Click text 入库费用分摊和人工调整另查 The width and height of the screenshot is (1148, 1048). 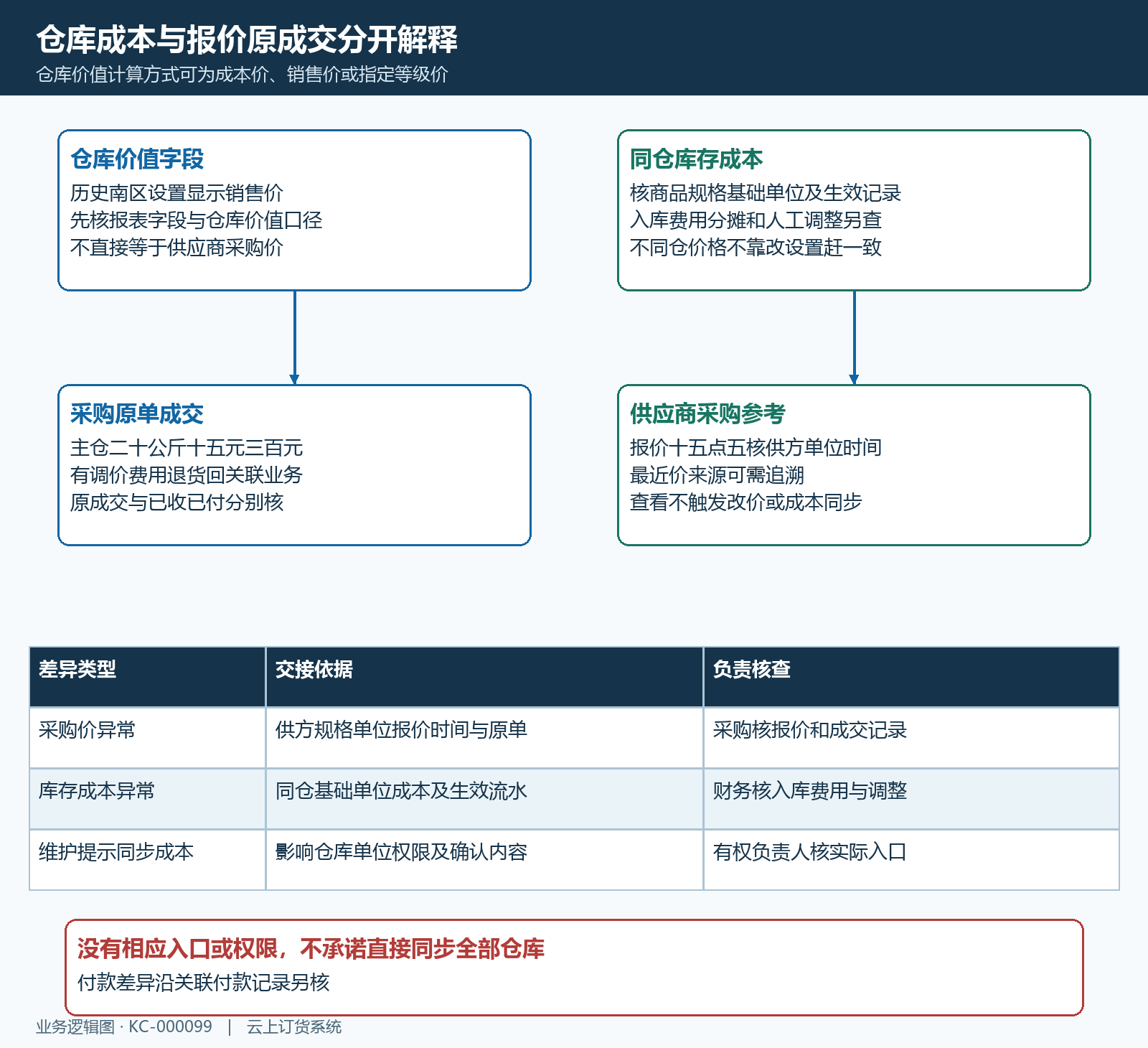coord(756,220)
